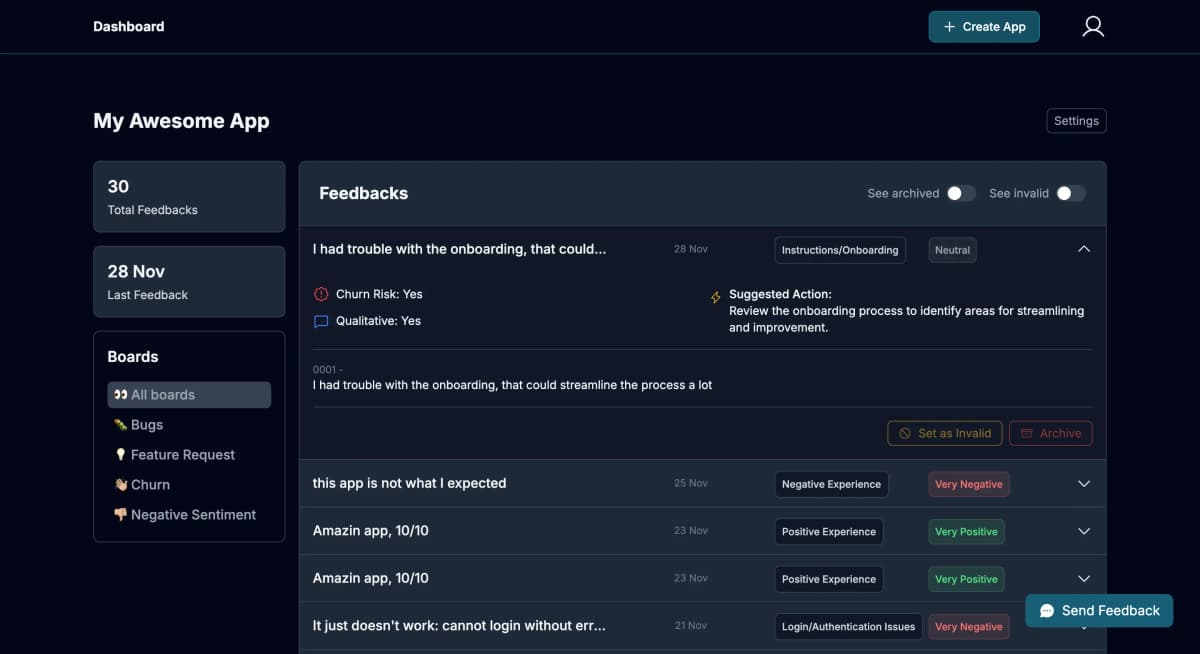This screenshot has width=1200, height=654.
Task: Mark the feedback with Set as Invalid
Action: point(945,433)
